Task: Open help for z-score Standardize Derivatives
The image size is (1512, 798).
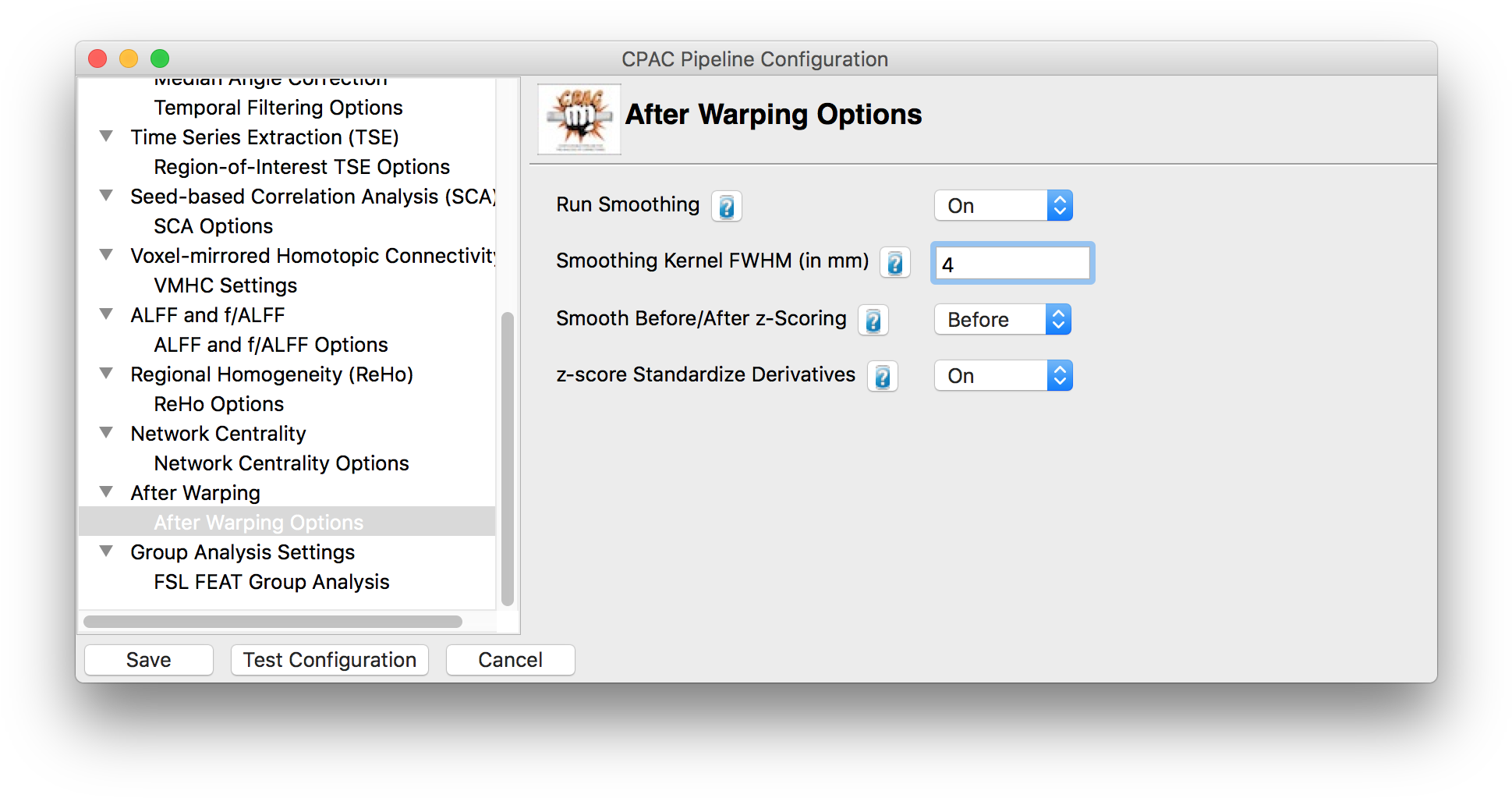Action: (x=882, y=375)
